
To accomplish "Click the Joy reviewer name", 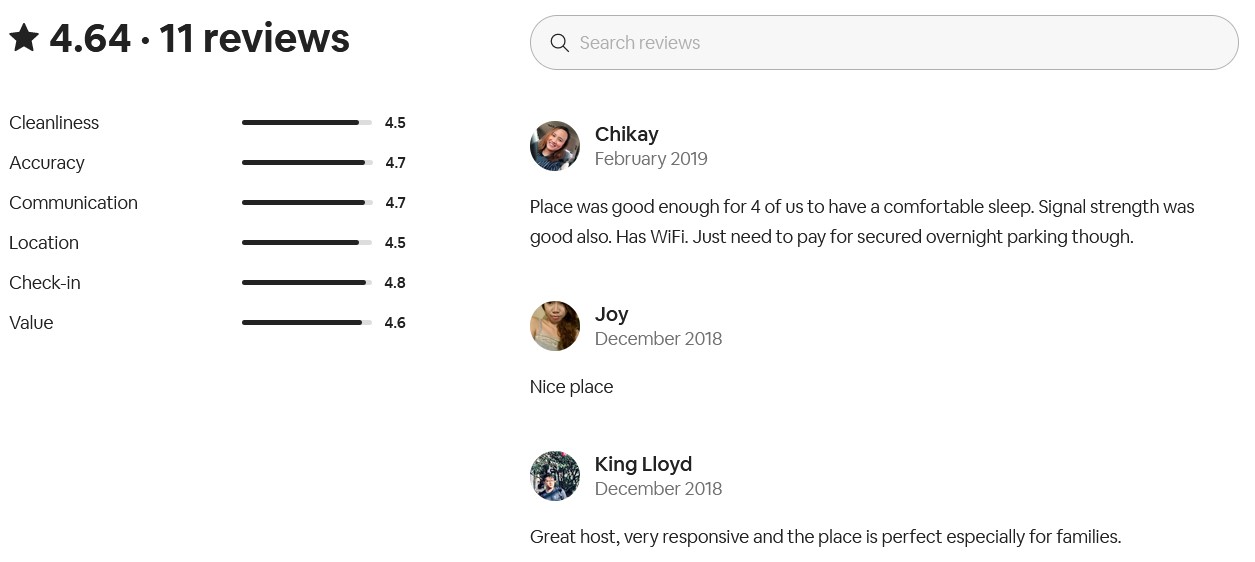I will tap(611, 314).
